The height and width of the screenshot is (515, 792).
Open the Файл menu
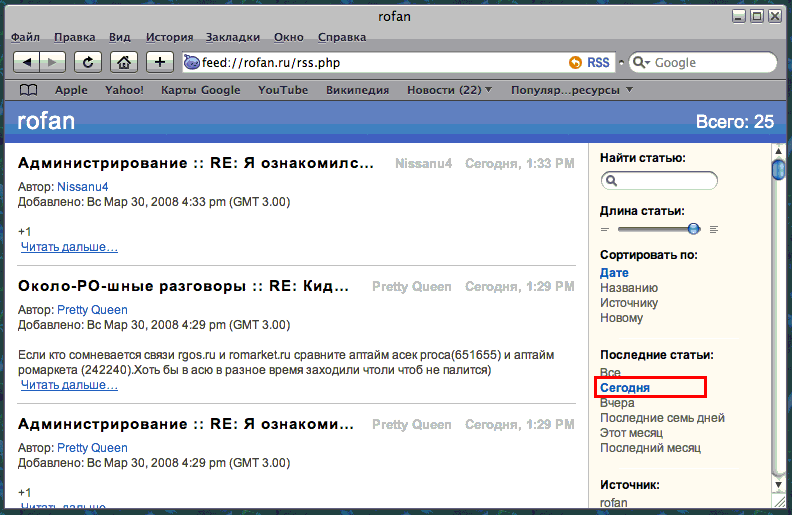pyautogui.click(x=25, y=37)
